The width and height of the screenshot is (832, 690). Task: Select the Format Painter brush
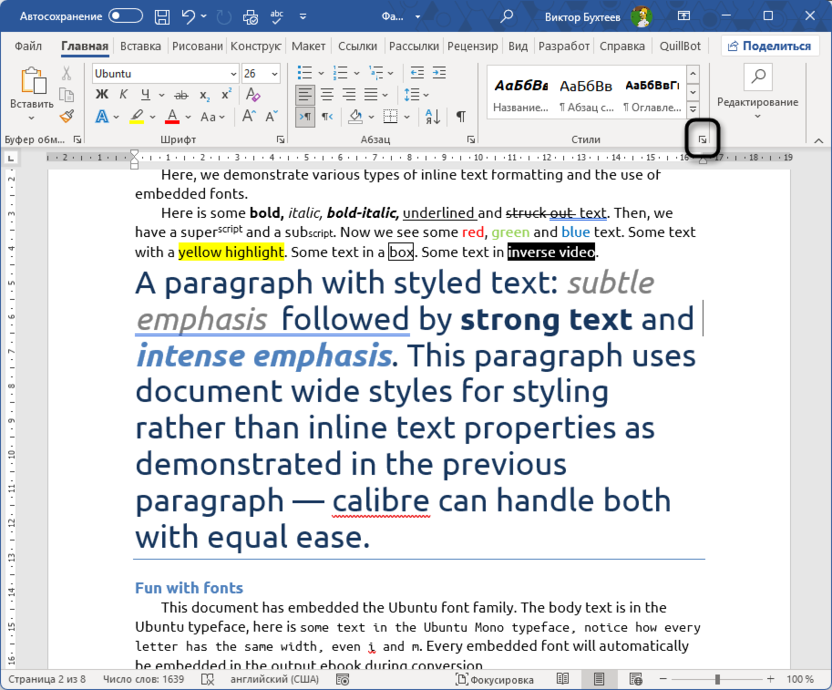[67, 117]
